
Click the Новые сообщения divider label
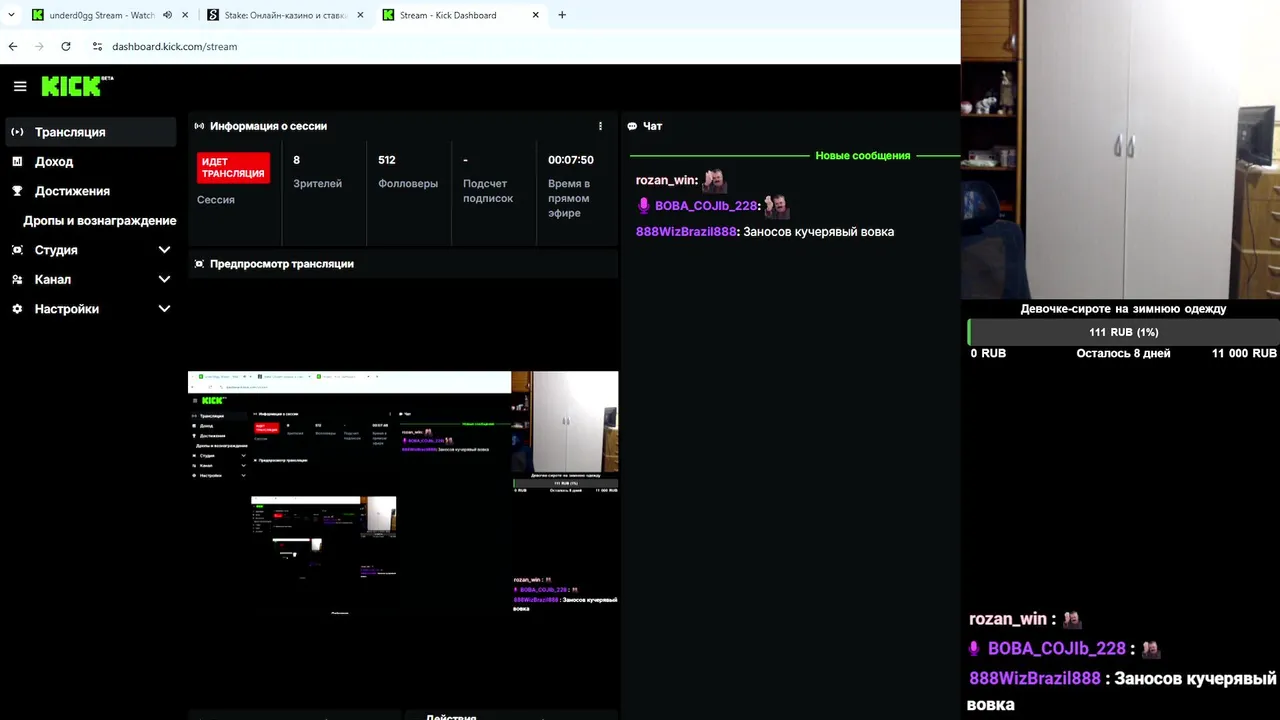863,156
